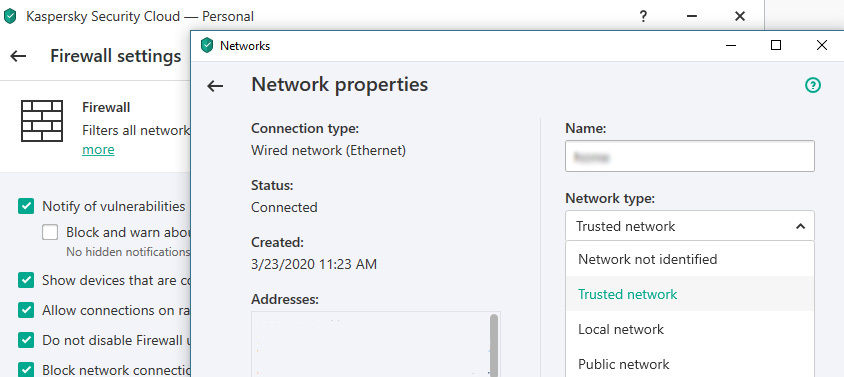Click the brick wall Firewall icon

pos(42,121)
